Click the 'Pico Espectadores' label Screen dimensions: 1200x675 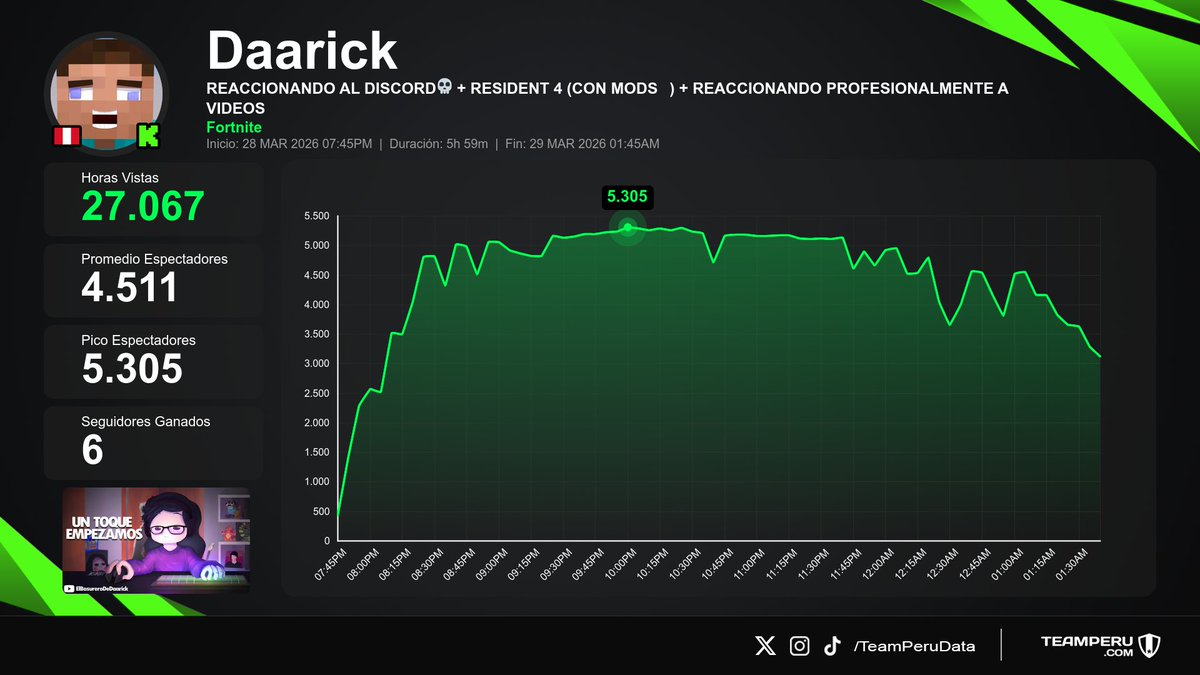point(138,340)
